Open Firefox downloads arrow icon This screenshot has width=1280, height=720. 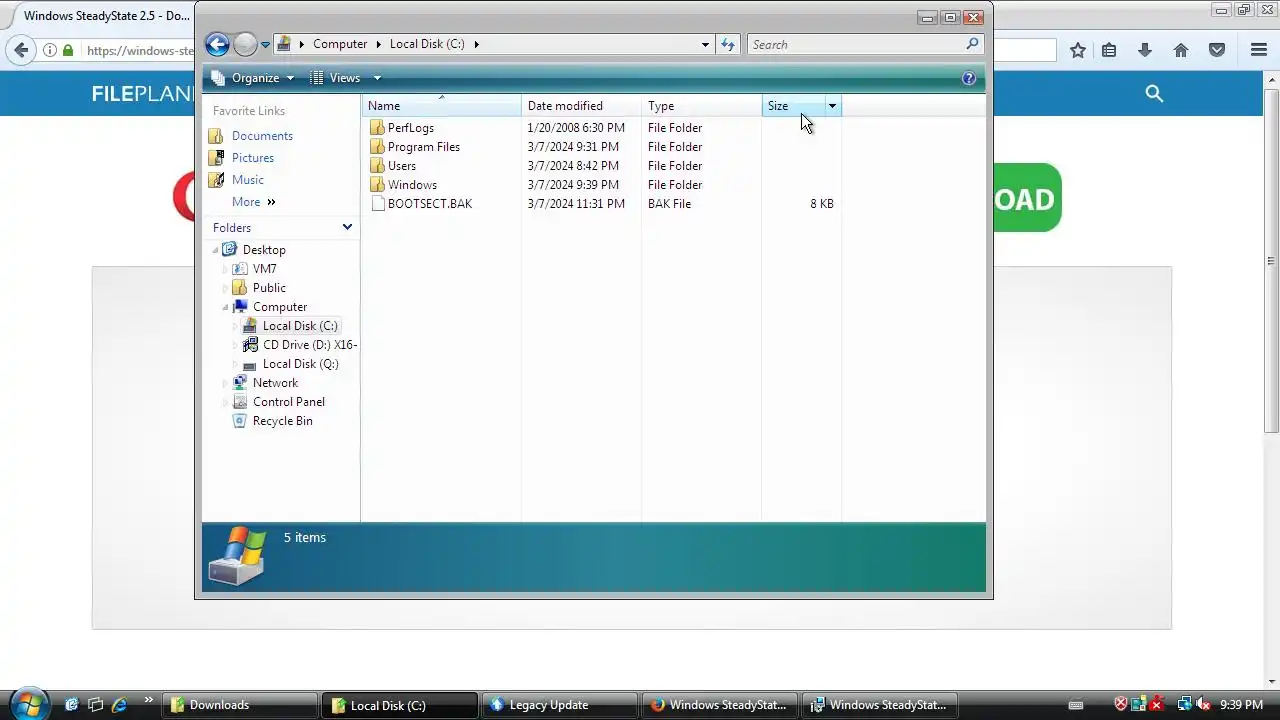(x=1145, y=50)
